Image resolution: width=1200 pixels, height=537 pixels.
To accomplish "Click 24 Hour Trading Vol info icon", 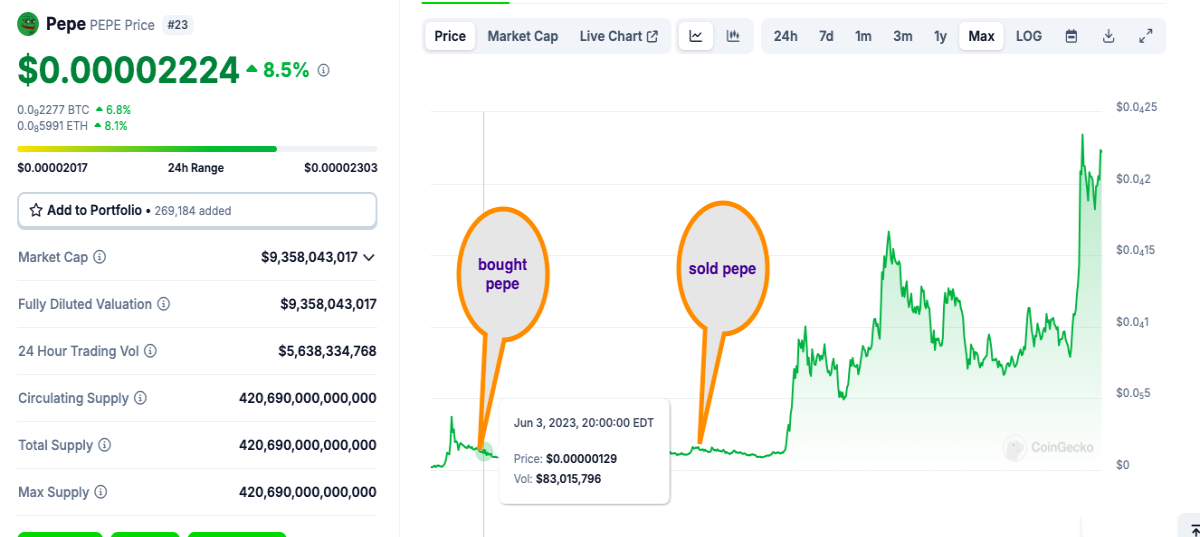I will 150,351.
